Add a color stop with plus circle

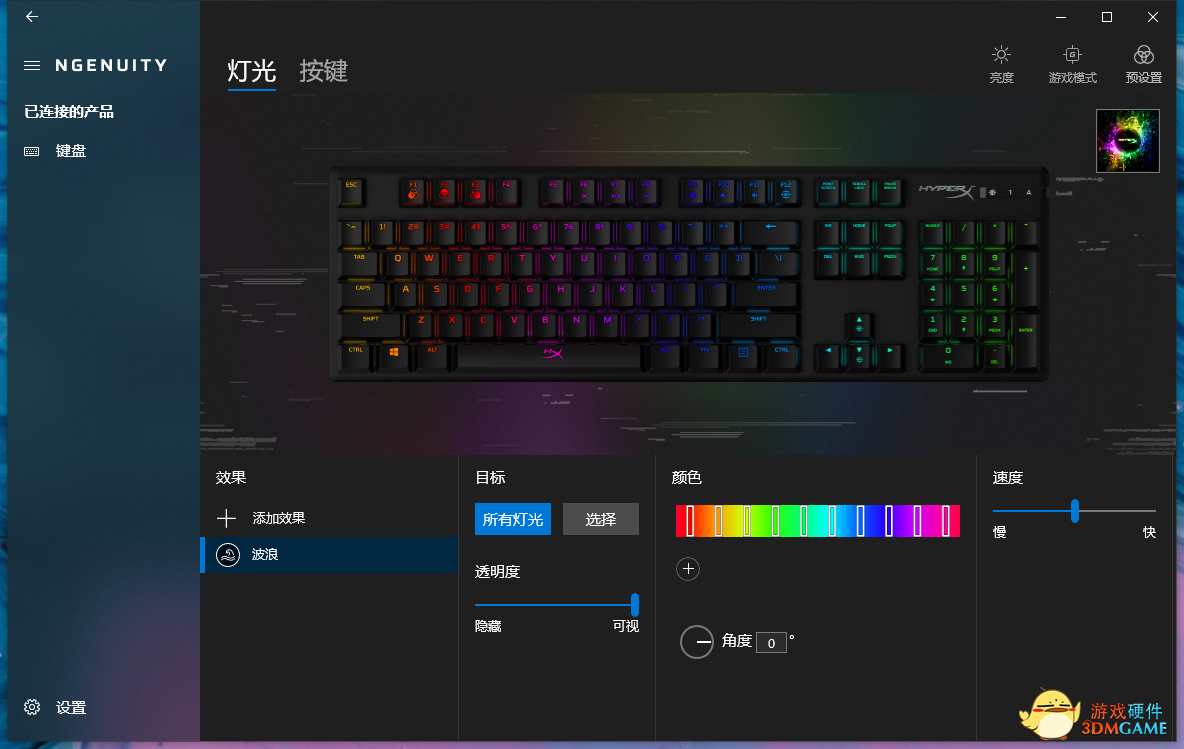click(688, 569)
